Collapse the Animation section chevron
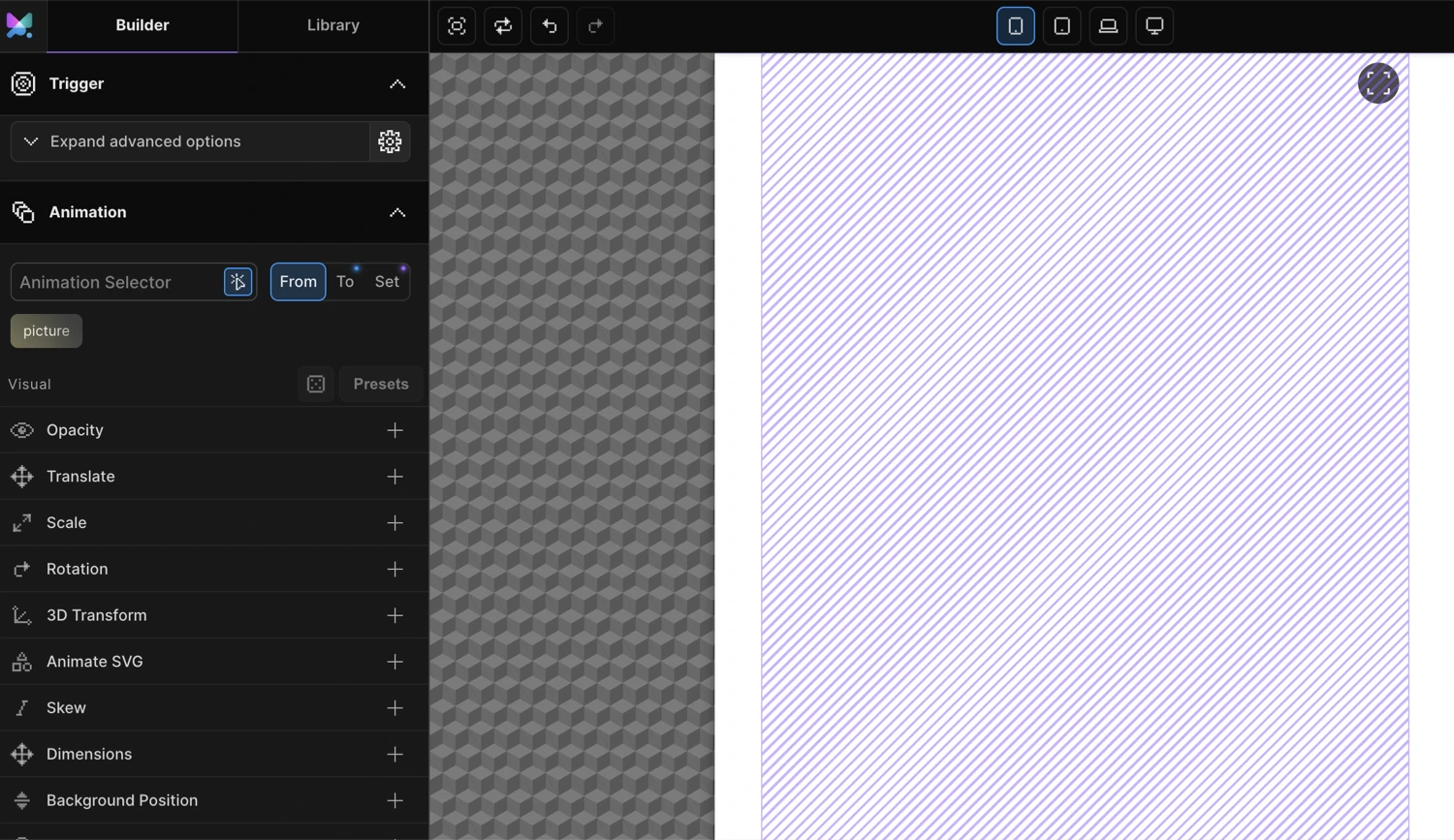Viewport: 1454px width, 840px height. click(x=397, y=212)
